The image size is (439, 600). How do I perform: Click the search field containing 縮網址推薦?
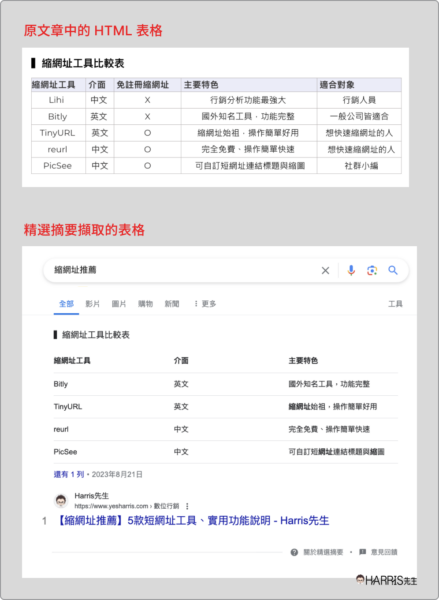(226, 270)
